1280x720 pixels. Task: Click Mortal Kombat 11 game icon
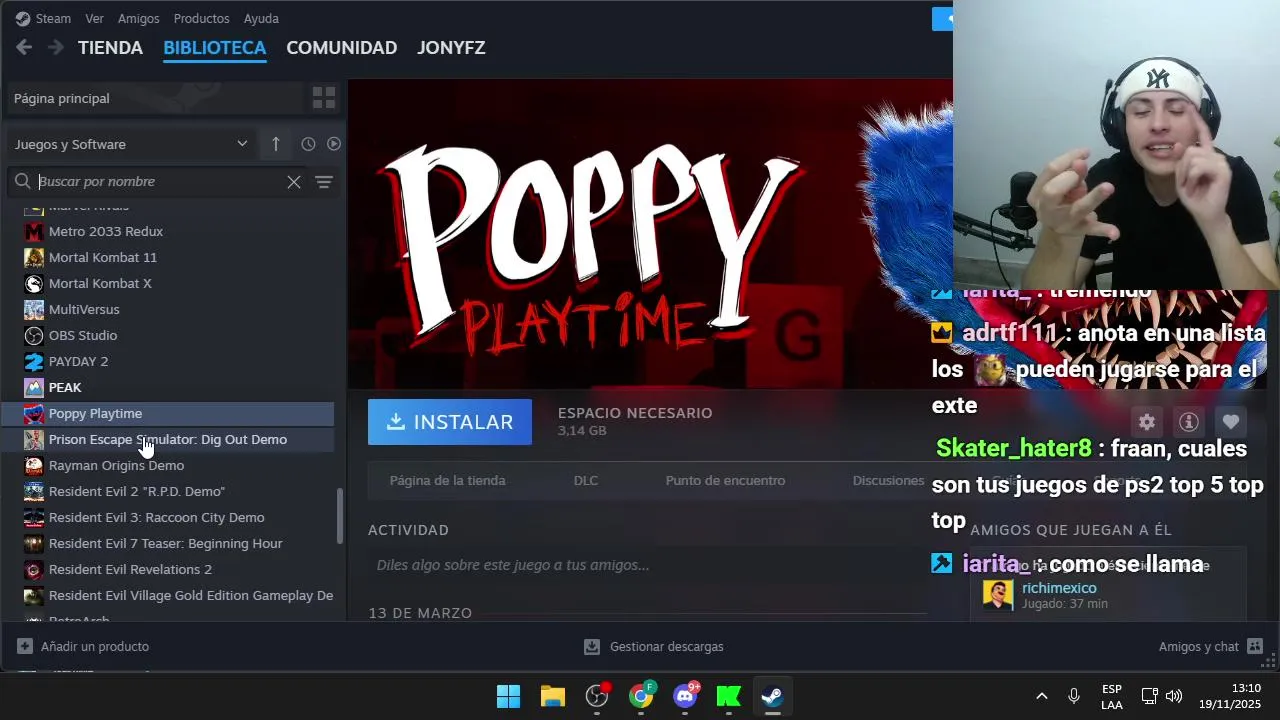34,257
